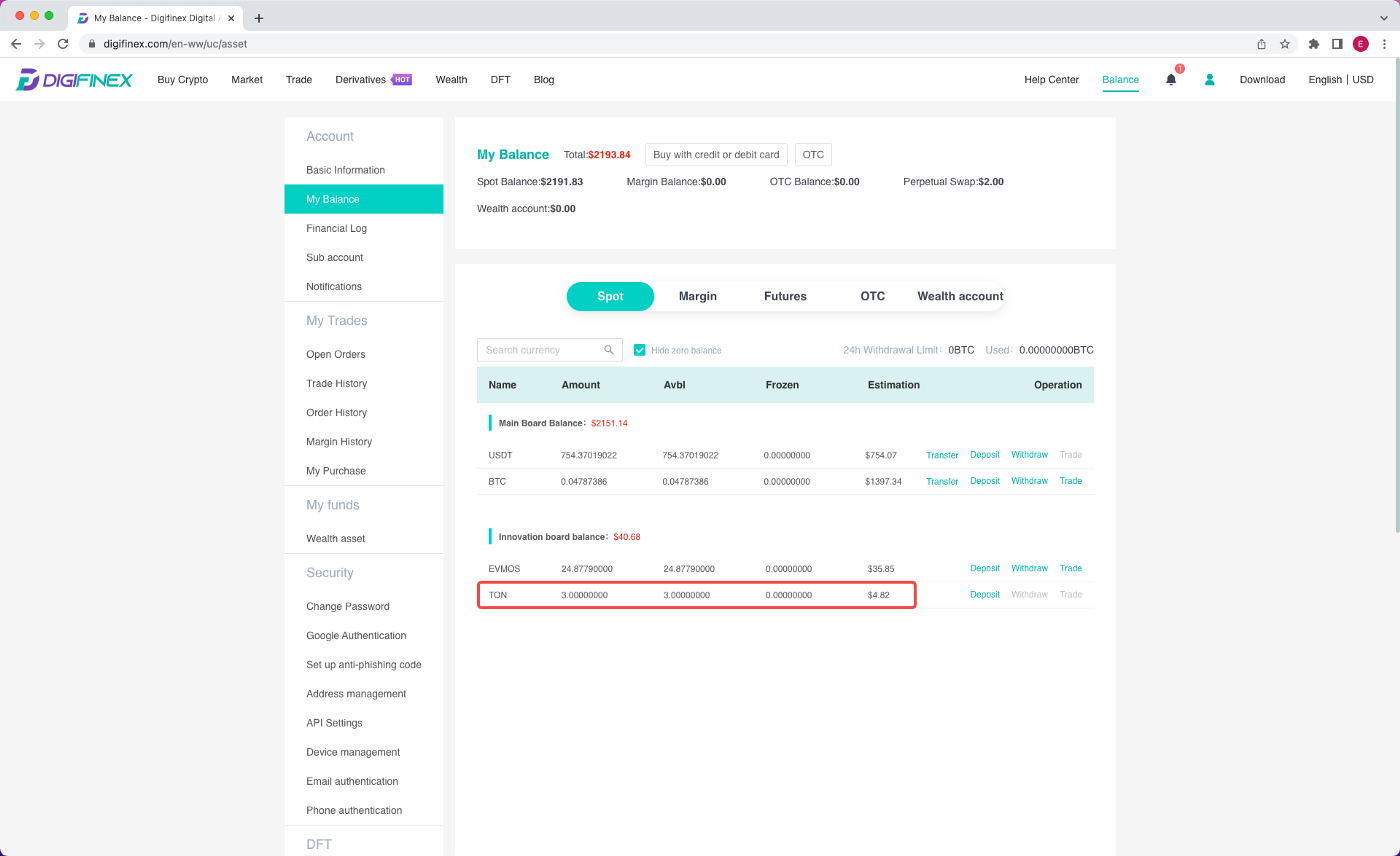Click the search magnifier in currency box
Image resolution: width=1400 pixels, height=856 pixels.
609,350
